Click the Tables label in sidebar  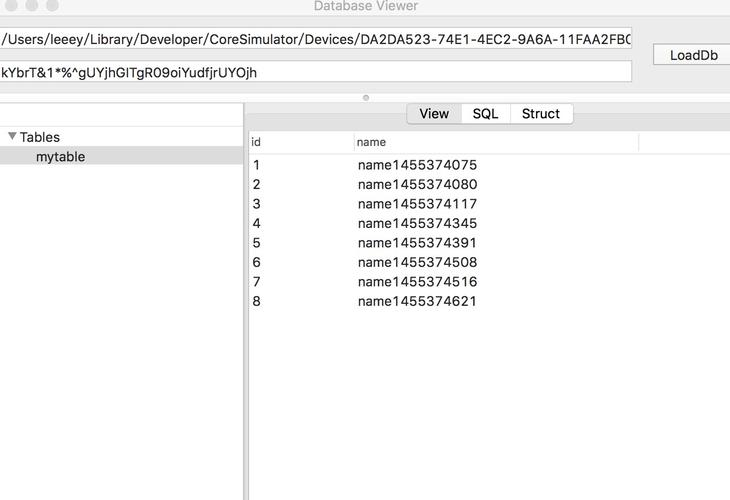[40, 137]
